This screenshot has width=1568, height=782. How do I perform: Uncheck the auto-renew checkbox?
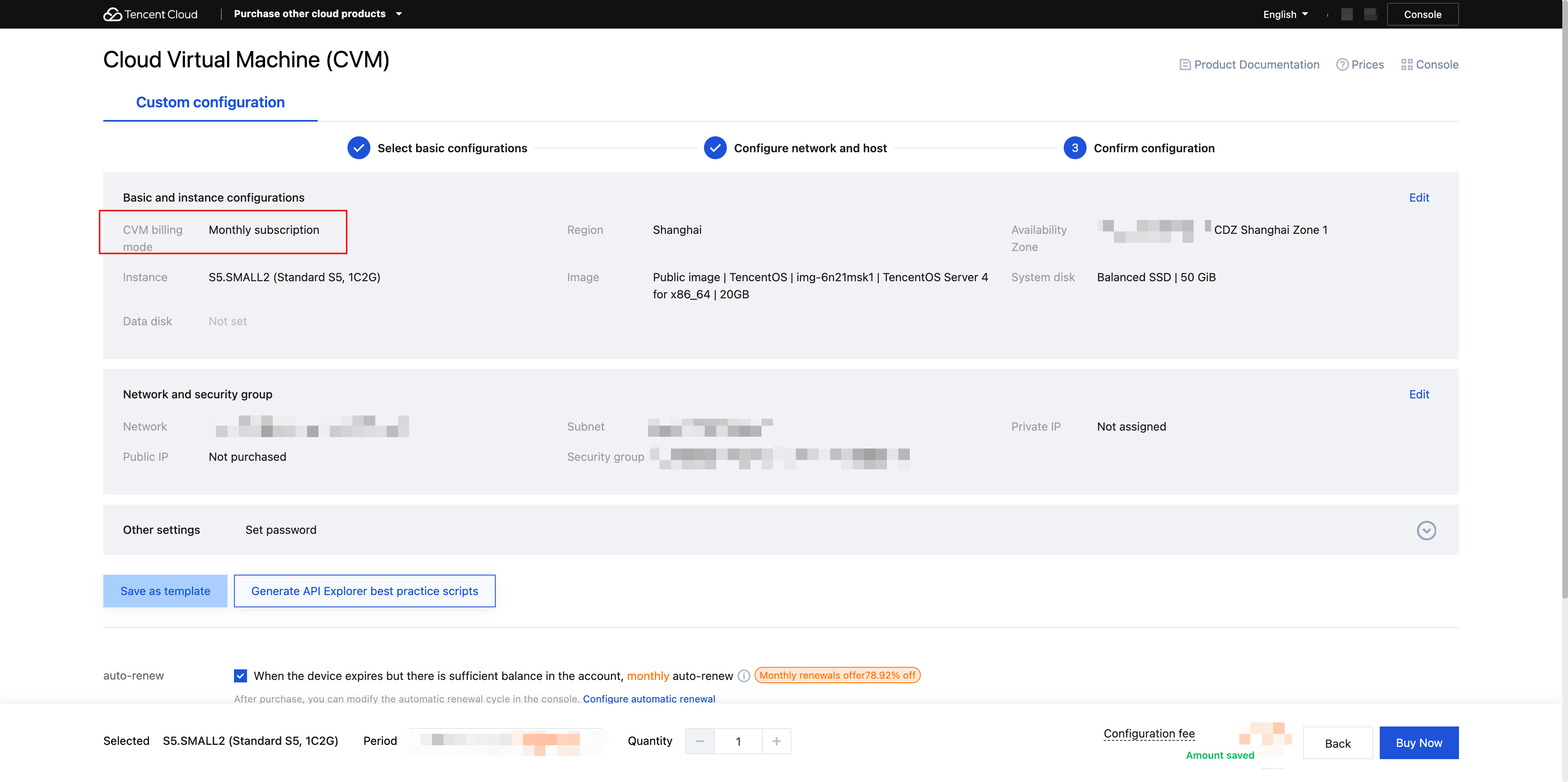(241, 675)
